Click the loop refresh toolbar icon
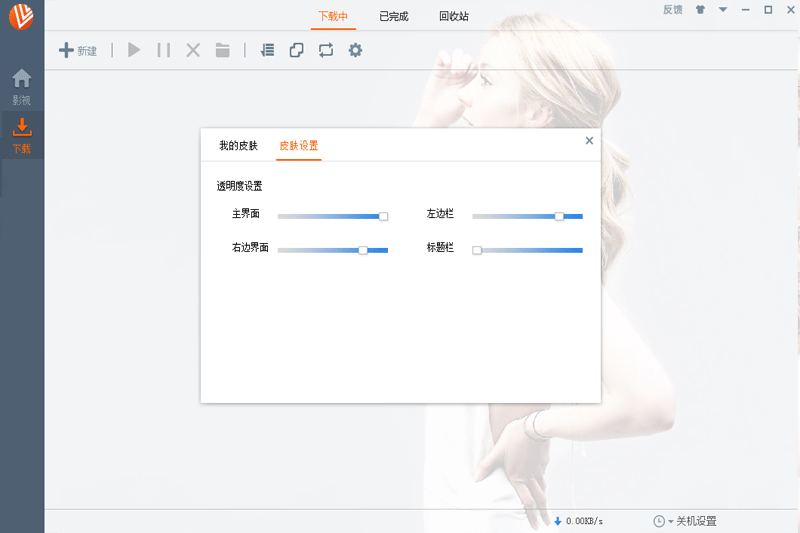This screenshot has height=533, width=800. [x=326, y=50]
